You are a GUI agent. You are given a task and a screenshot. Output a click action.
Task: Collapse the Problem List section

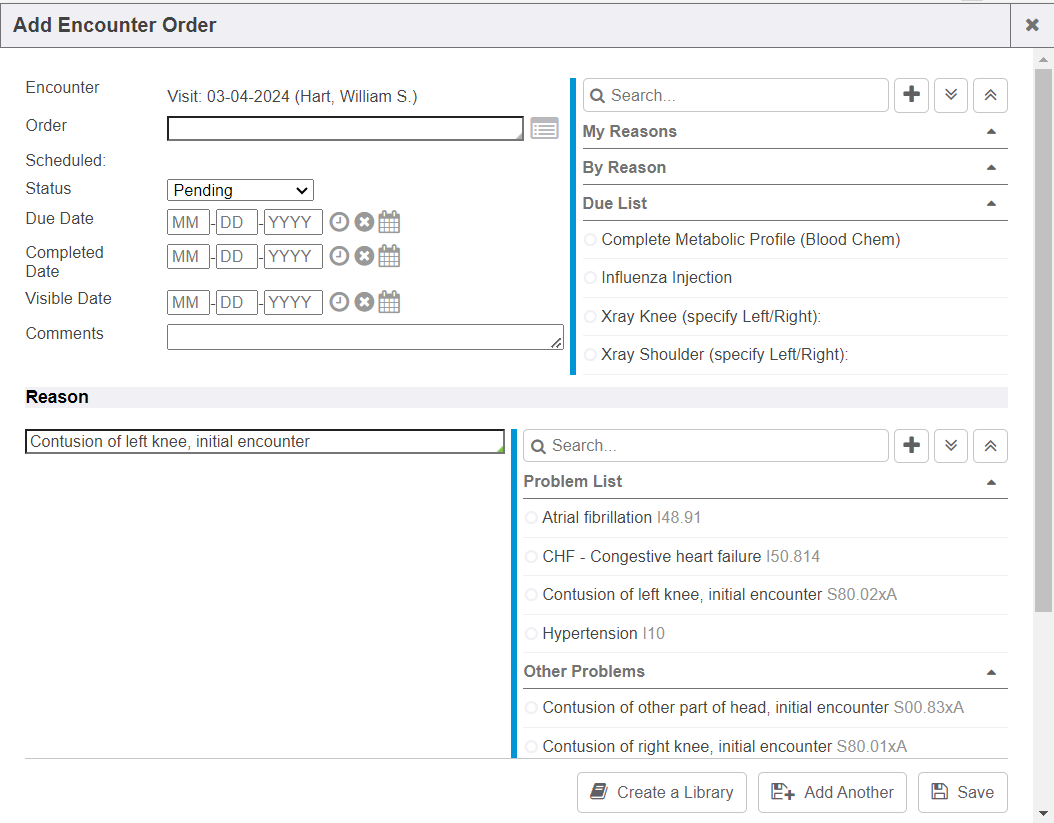(x=991, y=481)
